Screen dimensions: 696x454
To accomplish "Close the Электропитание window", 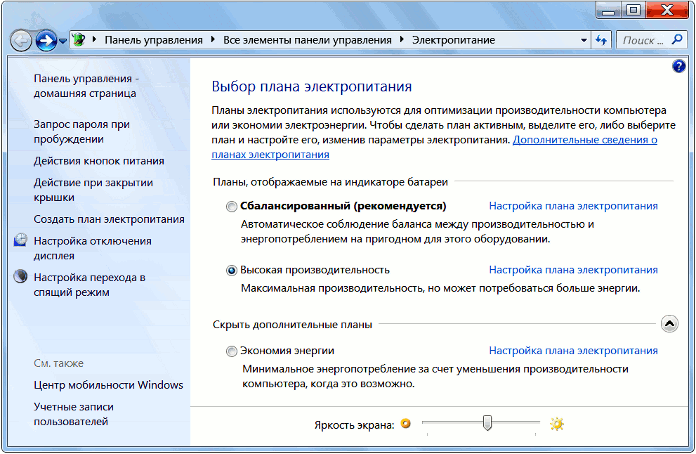I will [x=667, y=10].
